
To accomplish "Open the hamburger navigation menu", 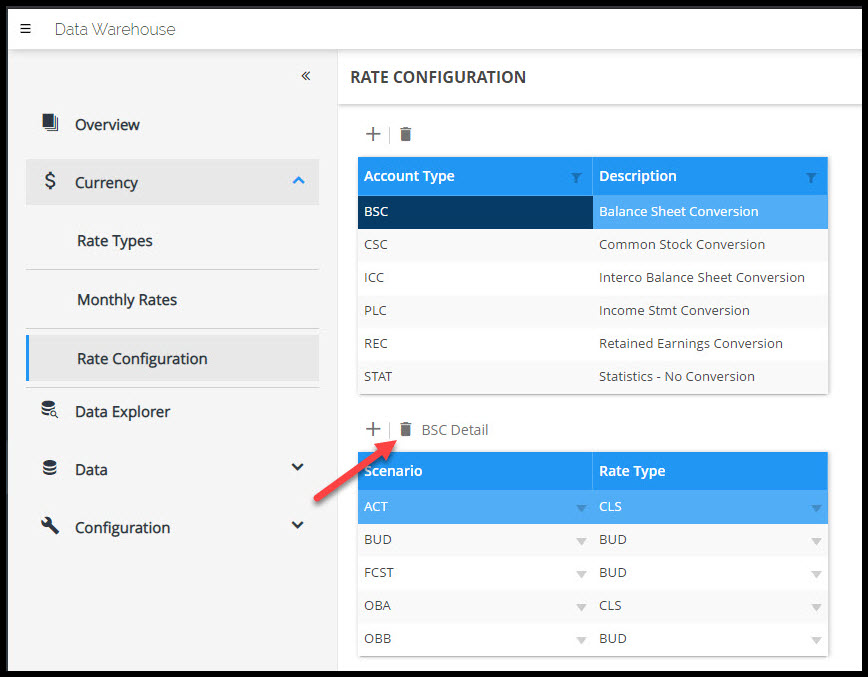I will pos(26,29).
